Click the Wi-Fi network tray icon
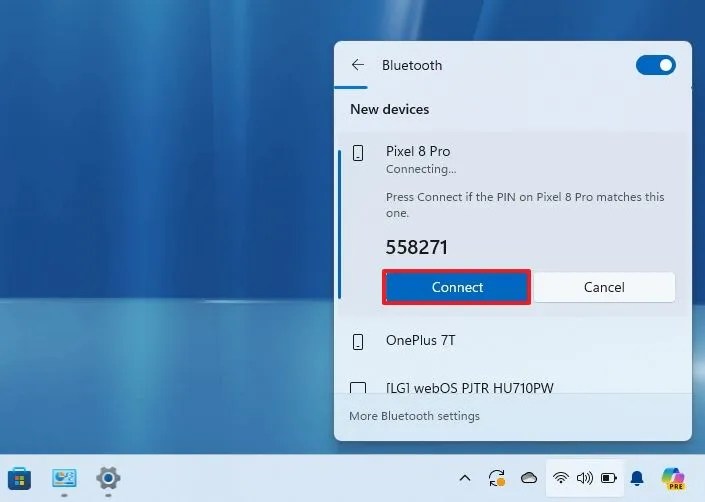The height and width of the screenshot is (502, 705). coord(560,478)
